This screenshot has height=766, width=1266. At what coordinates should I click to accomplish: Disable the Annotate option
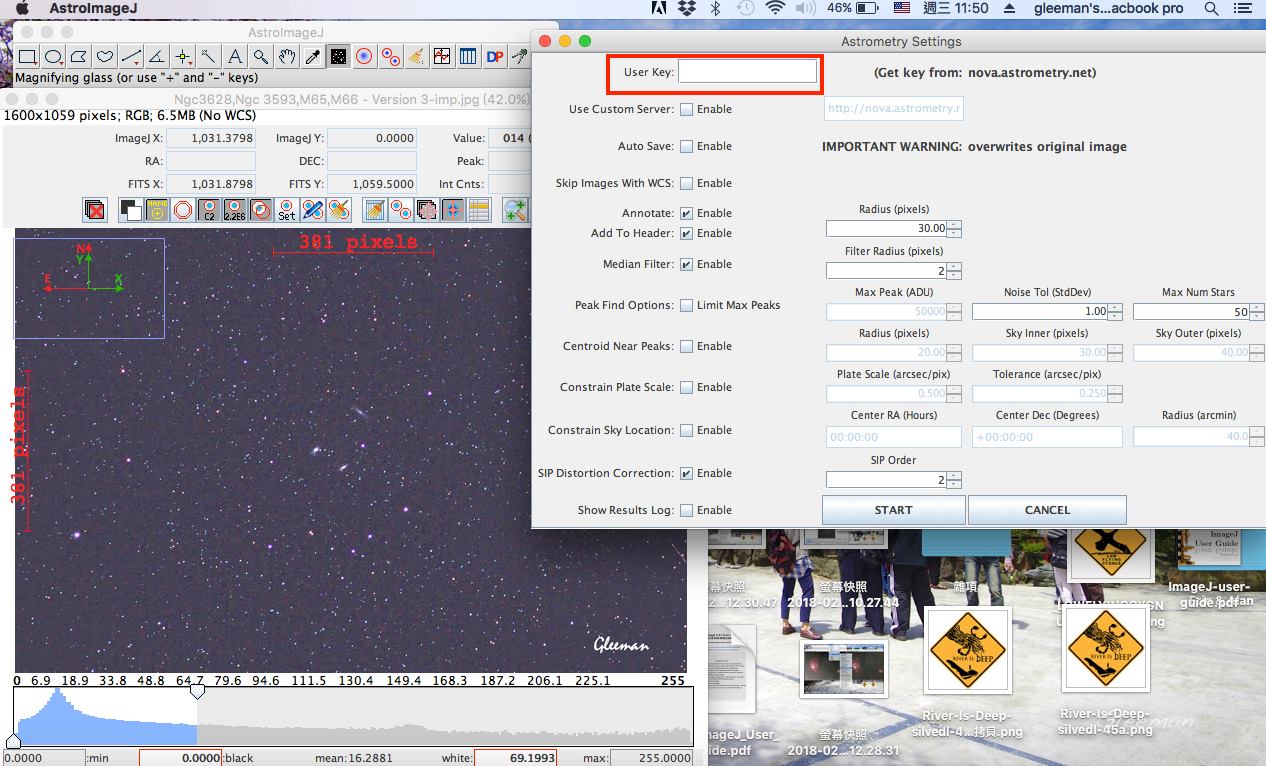click(x=687, y=213)
